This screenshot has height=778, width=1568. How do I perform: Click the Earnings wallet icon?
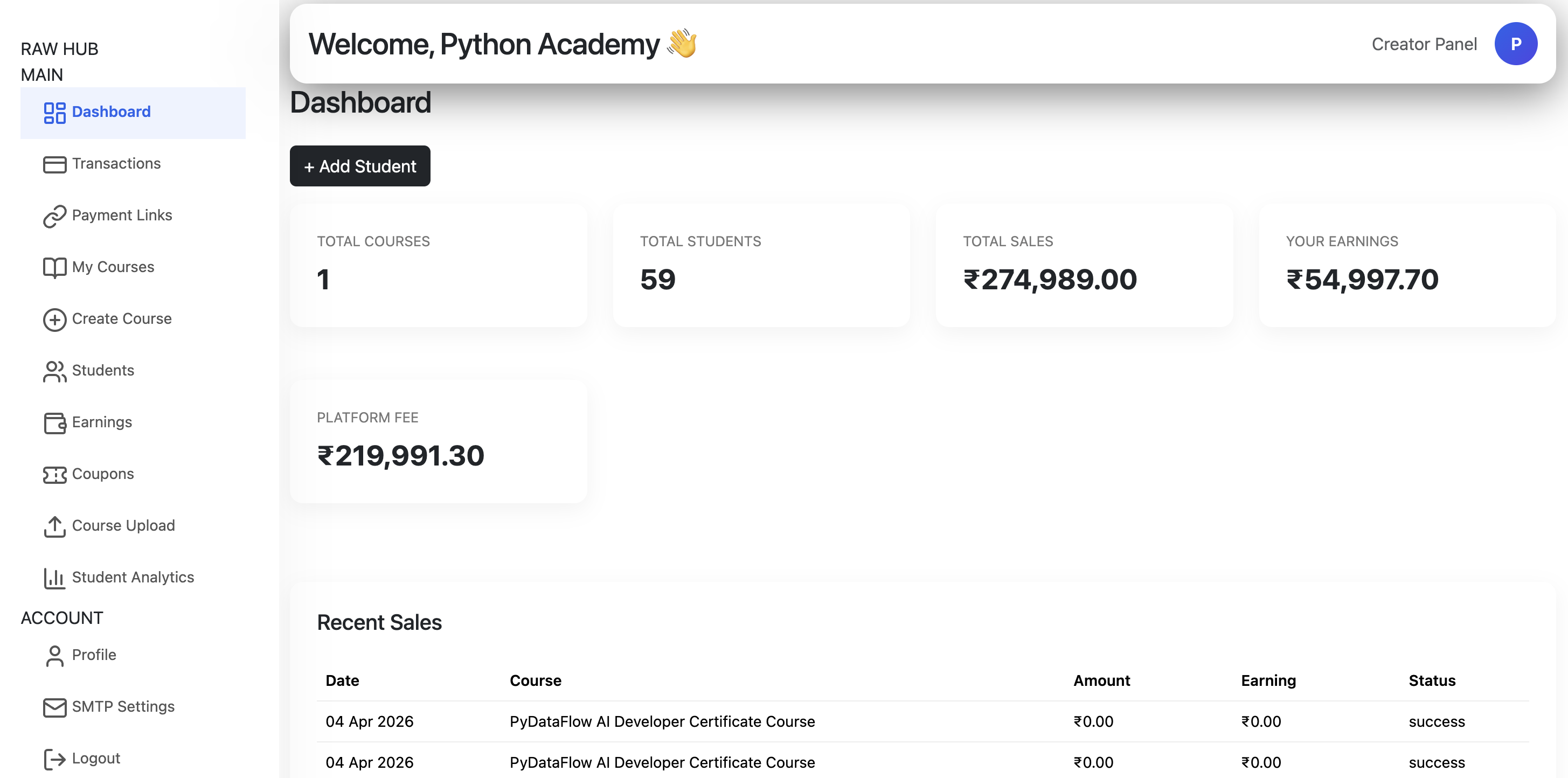click(54, 423)
